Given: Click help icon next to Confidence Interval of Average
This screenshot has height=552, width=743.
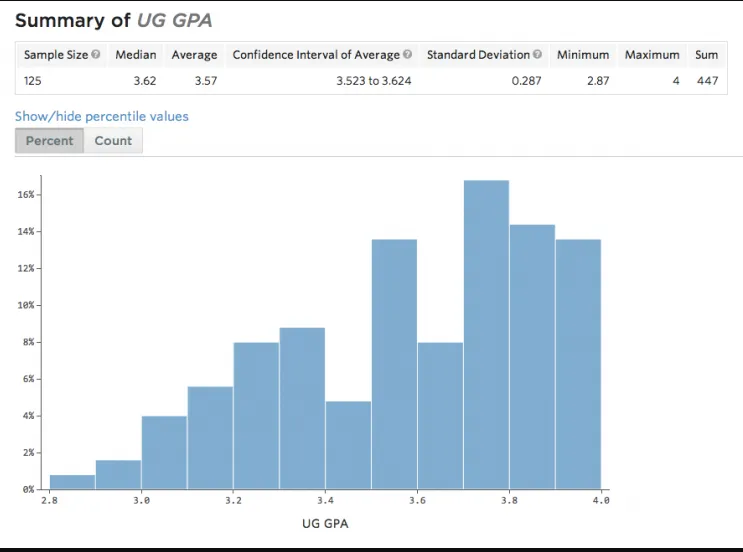Looking at the screenshot, I should tap(408, 54).
